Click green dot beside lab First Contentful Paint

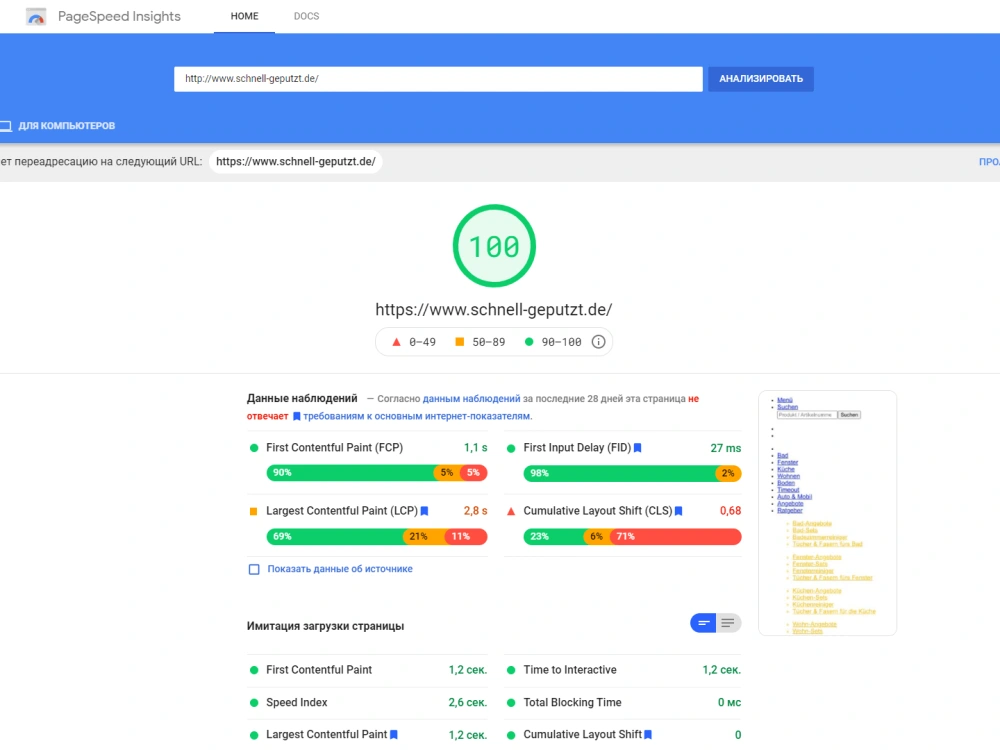click(254, 670)
